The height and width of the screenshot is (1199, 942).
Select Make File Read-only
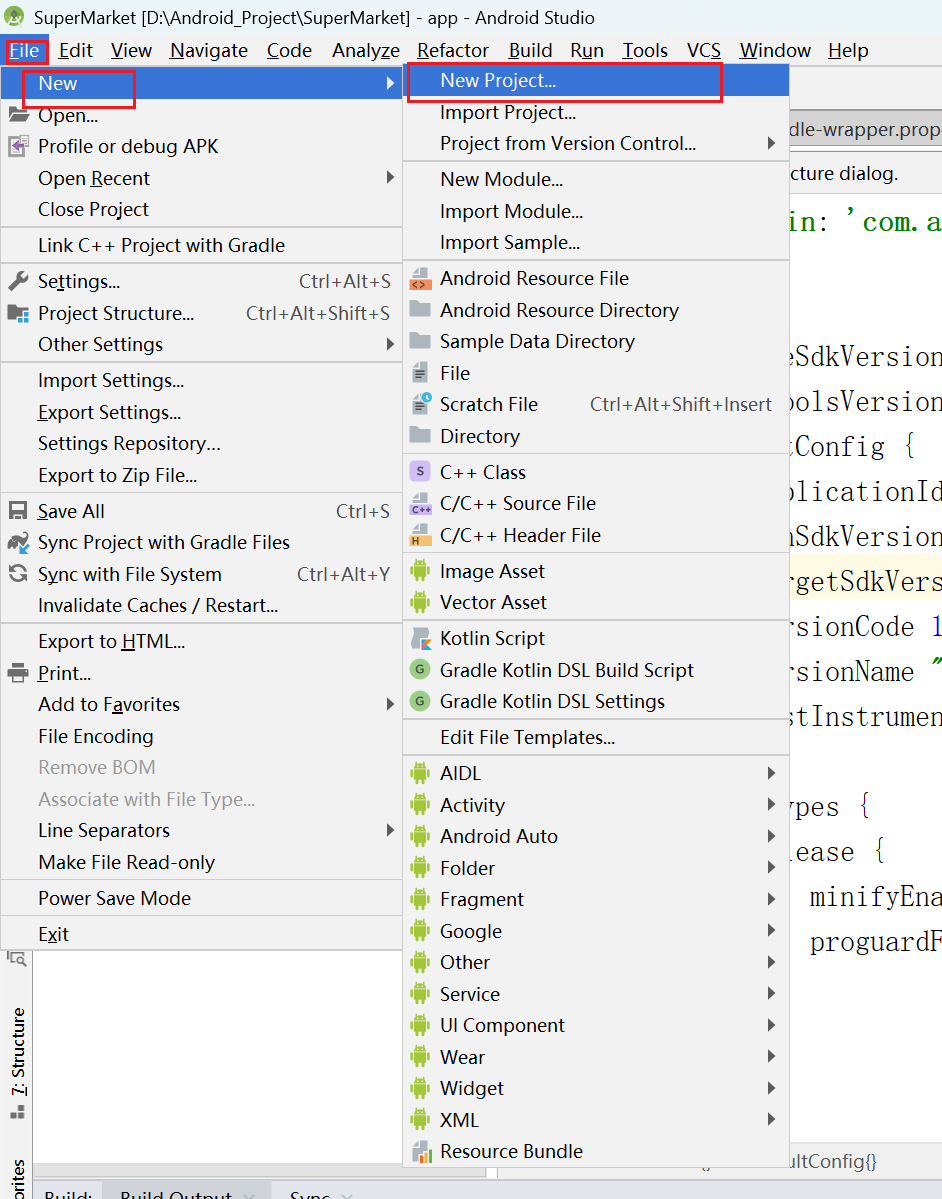[202, 863]
